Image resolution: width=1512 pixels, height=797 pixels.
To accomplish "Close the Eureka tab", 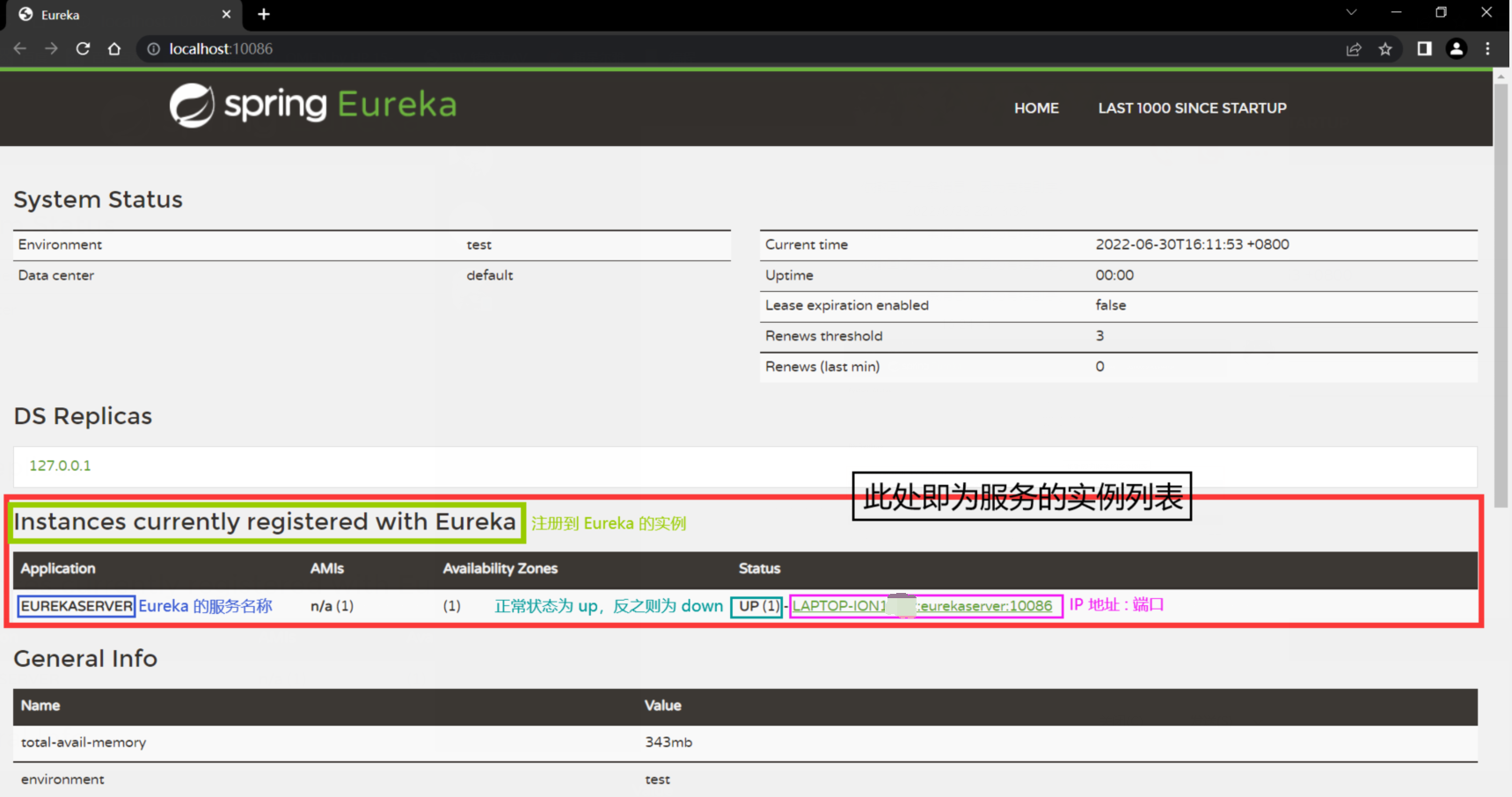I will (x=226, y=14).
